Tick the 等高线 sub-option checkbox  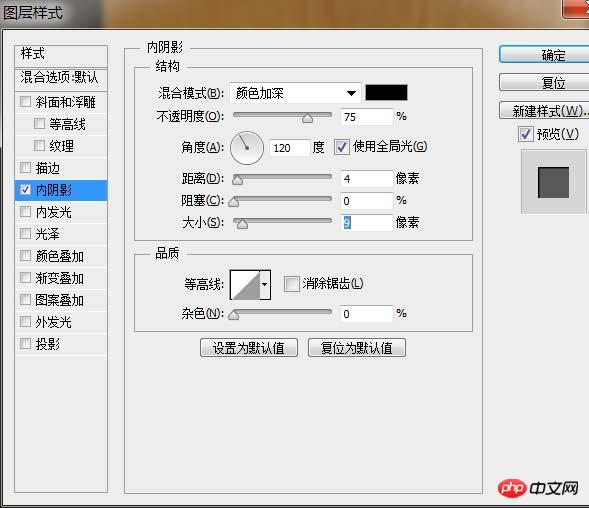pos(39,123)
